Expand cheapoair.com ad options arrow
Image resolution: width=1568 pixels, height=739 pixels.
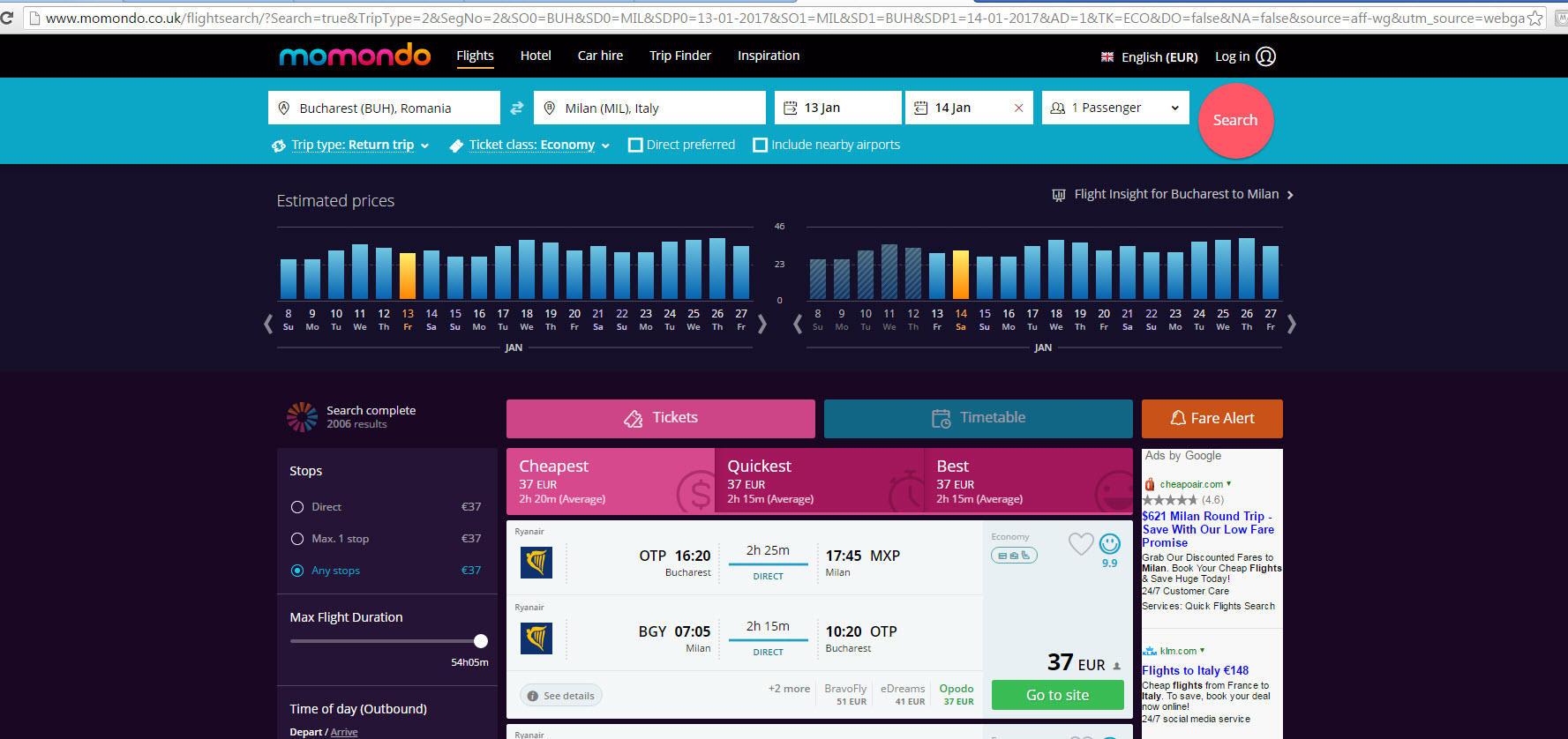(1228, 483)
